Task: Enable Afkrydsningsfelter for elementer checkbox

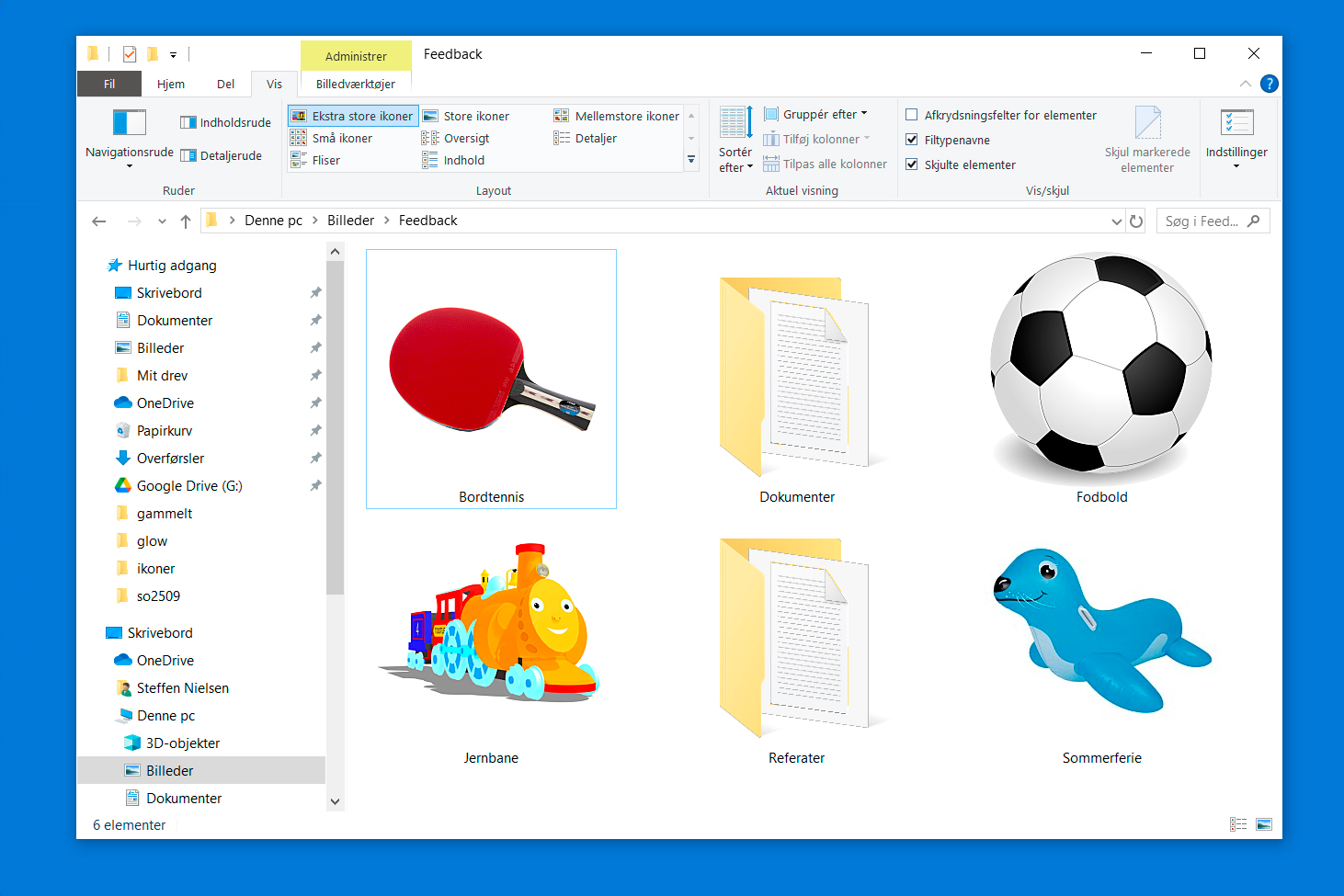Action: point(912,115)
